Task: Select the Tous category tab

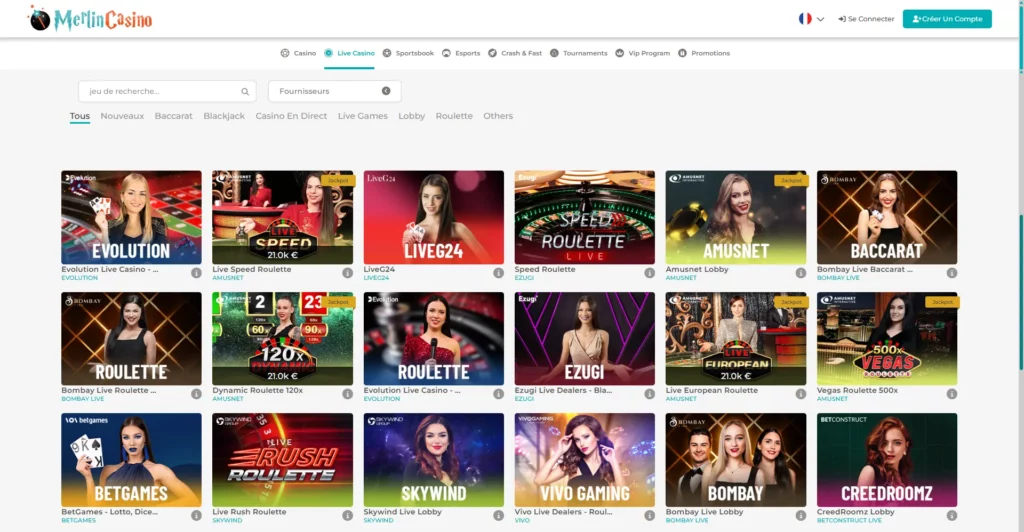Action: (x=80, y=116)
